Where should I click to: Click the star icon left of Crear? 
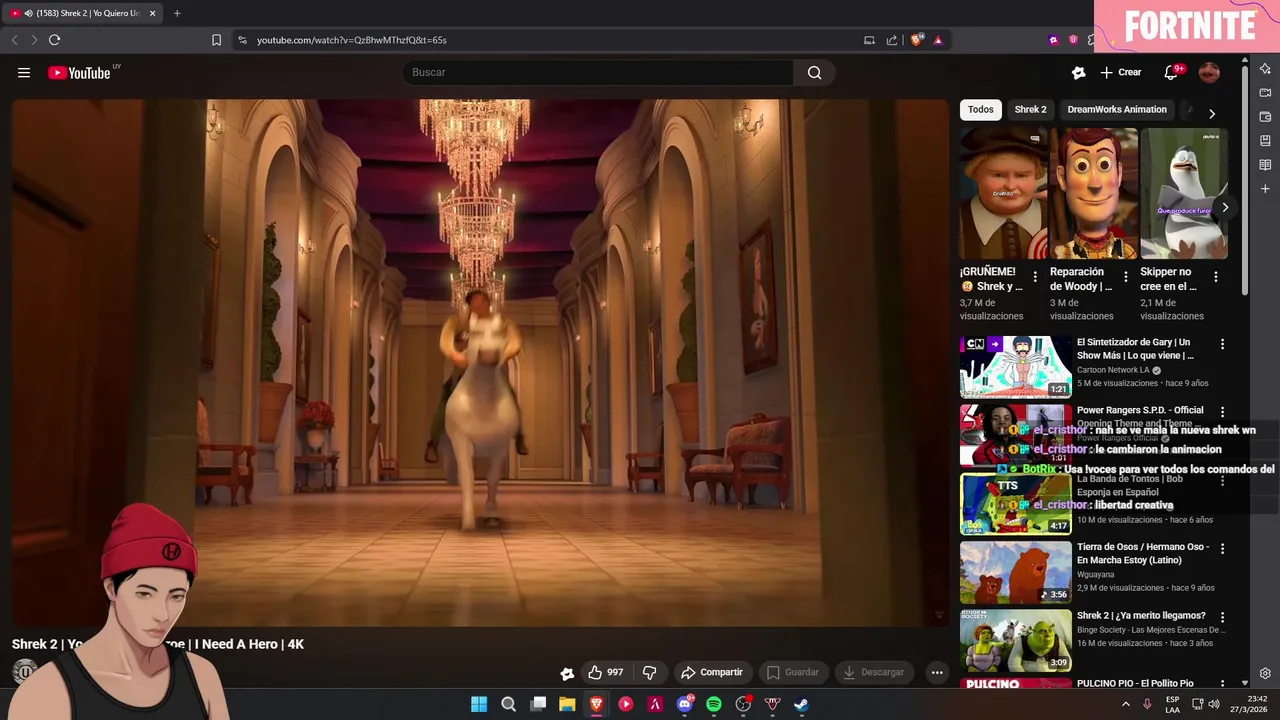(1078, 72)
